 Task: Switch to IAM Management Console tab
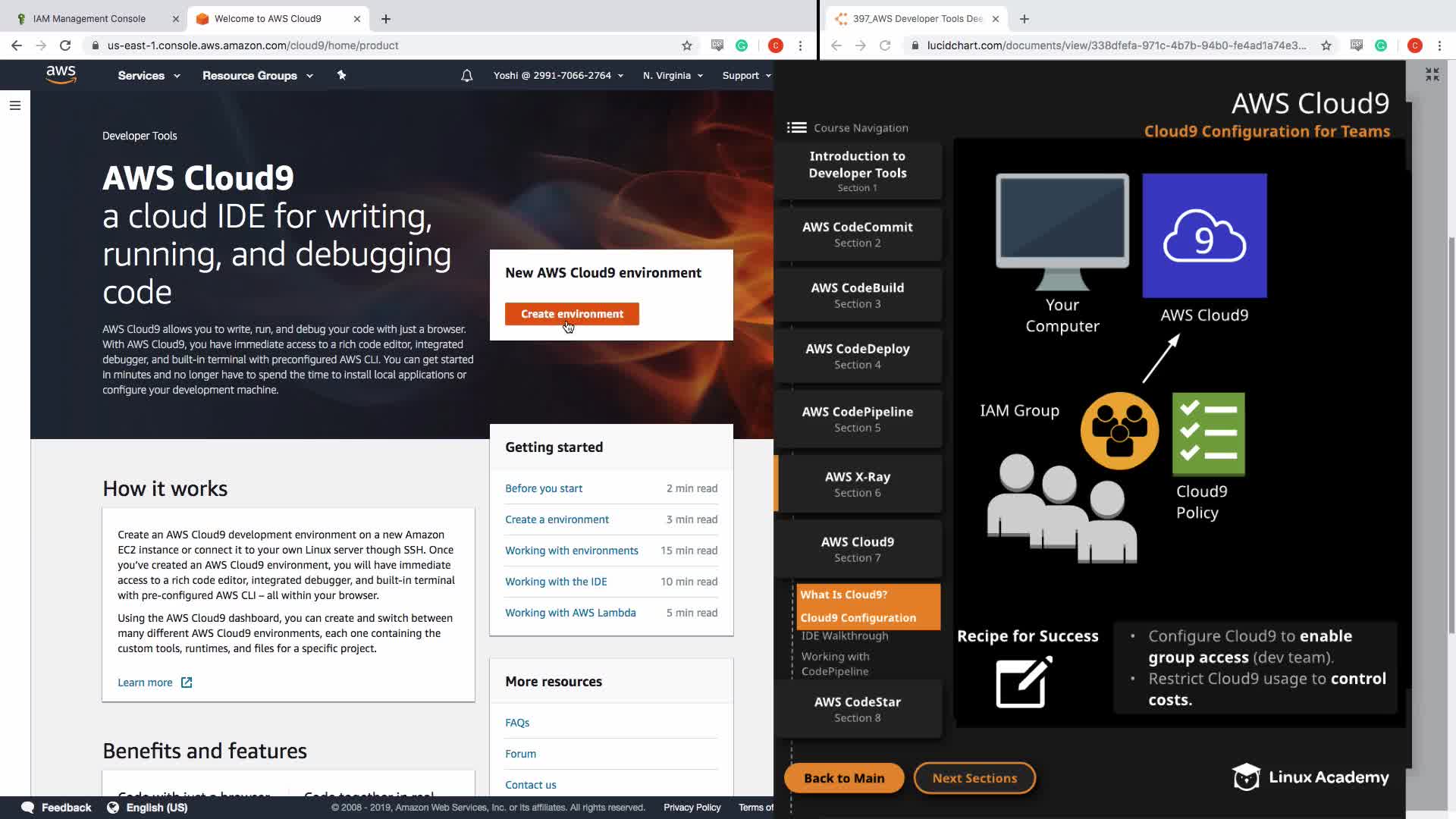pyautogui.click(x=89, y=18)
